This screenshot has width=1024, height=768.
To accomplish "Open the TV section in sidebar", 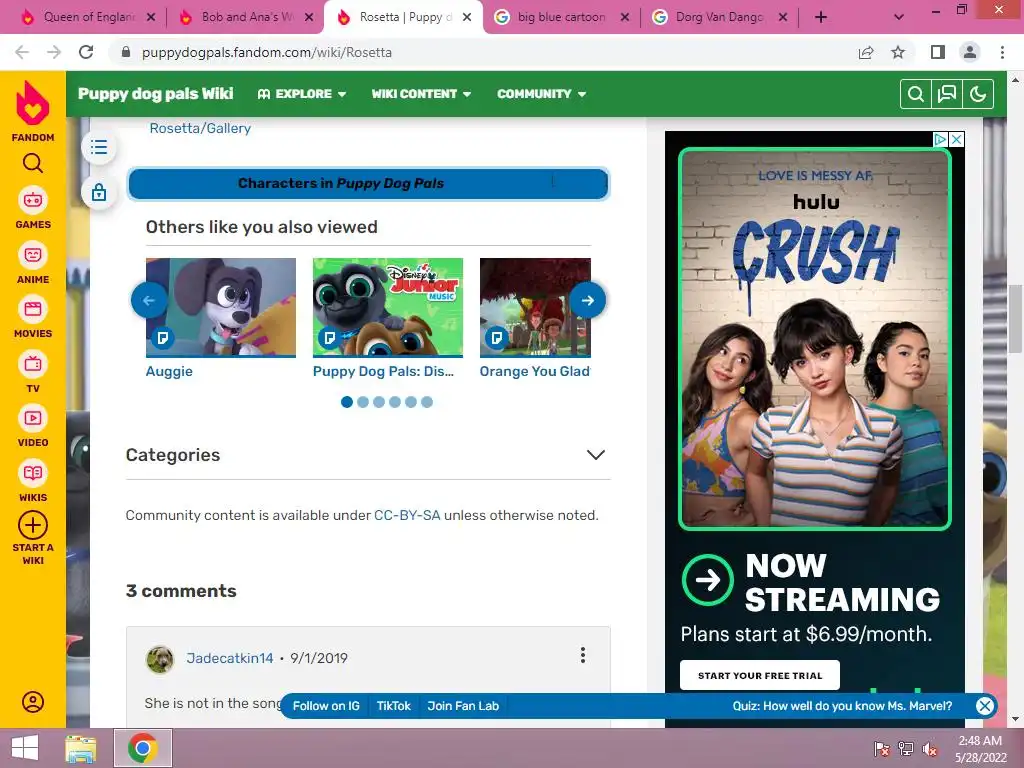I will point(33,373).
